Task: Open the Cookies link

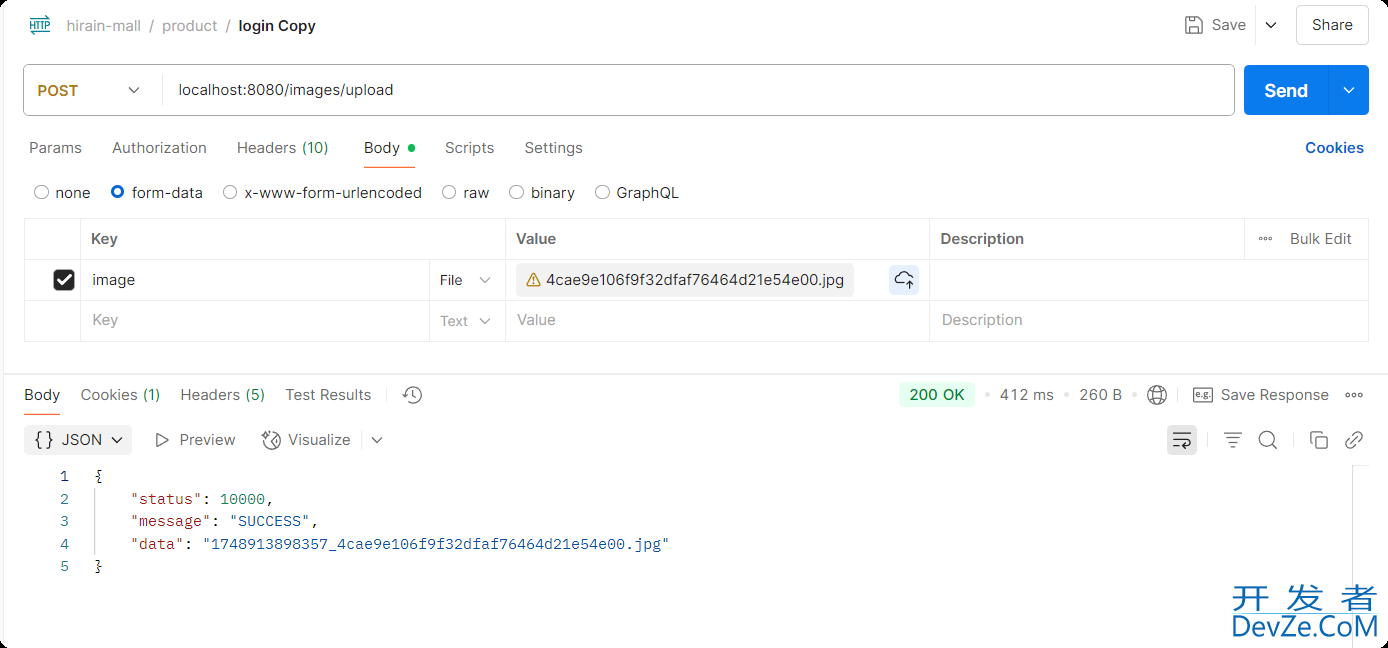Action: click(1334, 148)
